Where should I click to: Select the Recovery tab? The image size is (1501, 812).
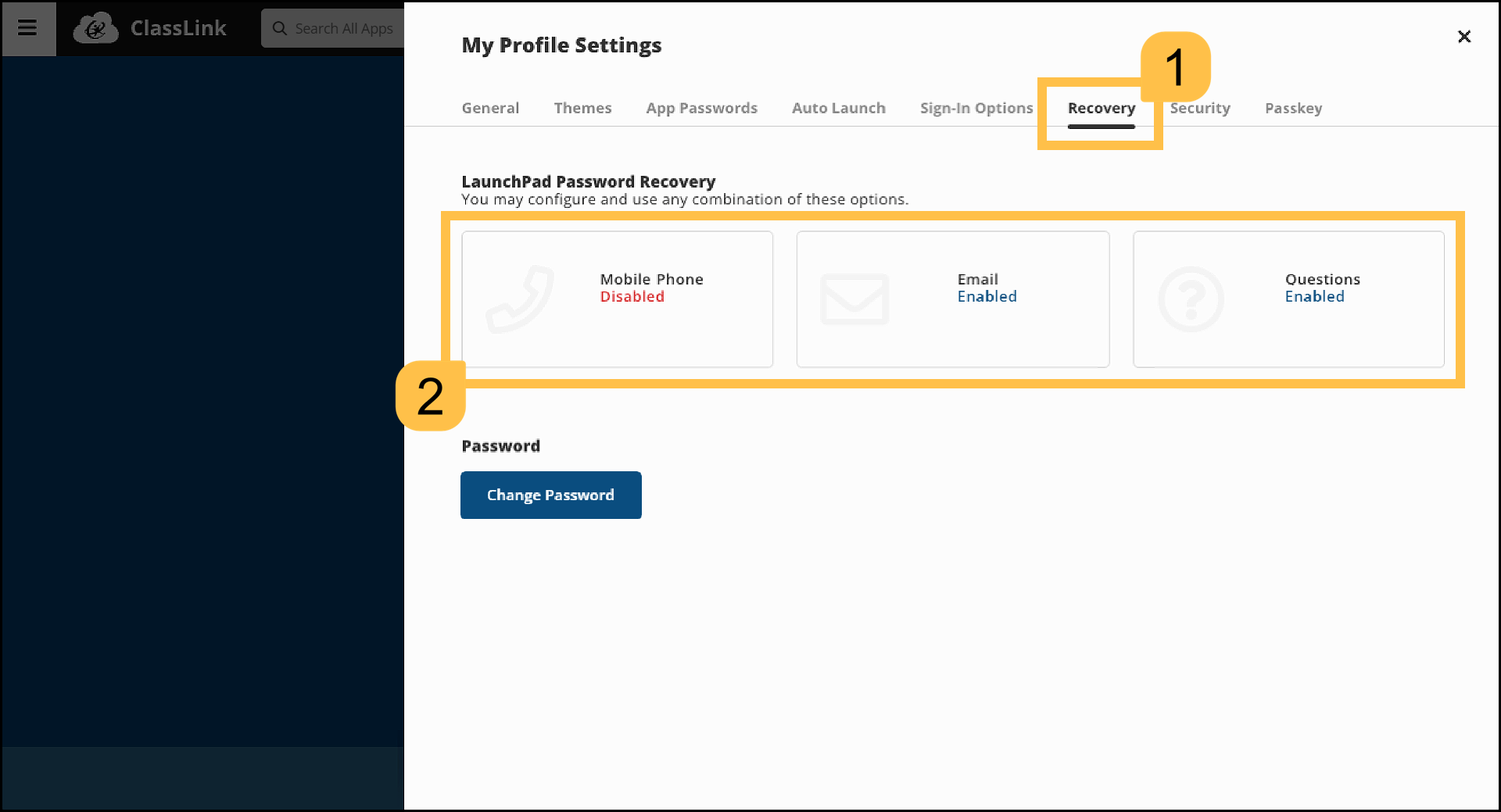[x=1102, y=108]
